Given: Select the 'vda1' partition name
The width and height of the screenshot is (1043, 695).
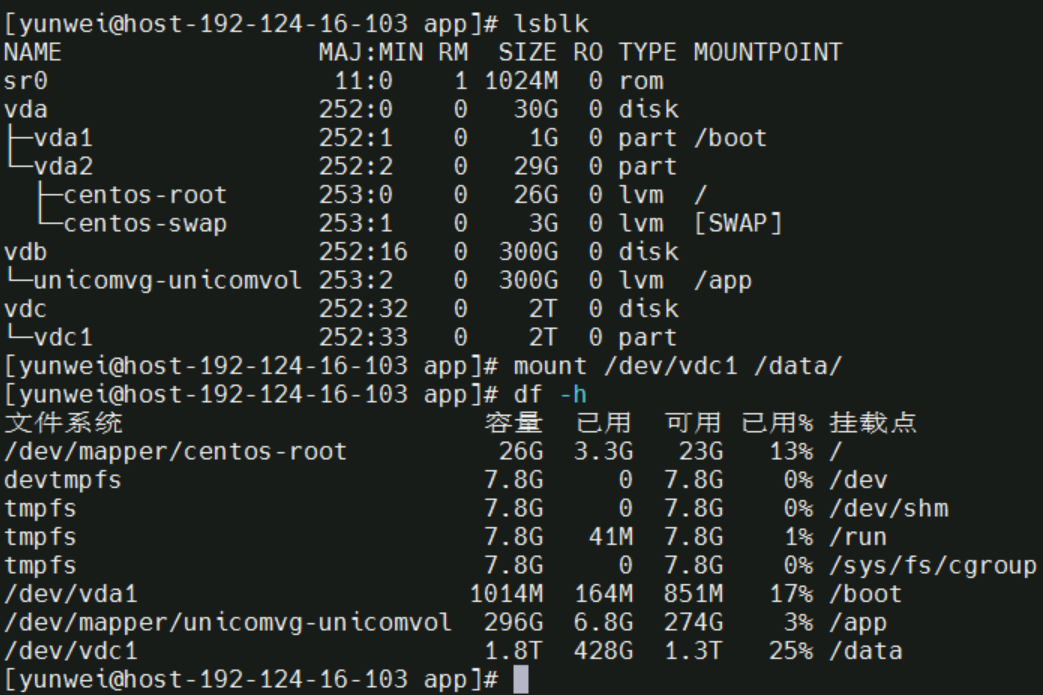Looking at the screenshot, I should (63, 138).
